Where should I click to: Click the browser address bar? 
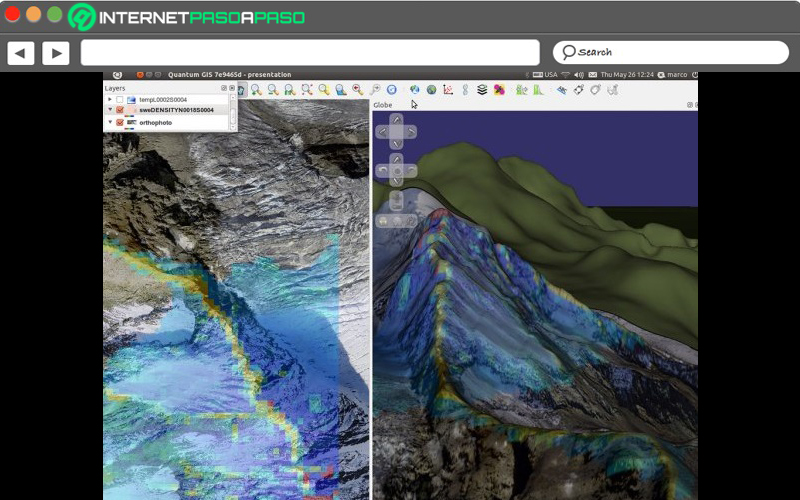tap(310, 53)
